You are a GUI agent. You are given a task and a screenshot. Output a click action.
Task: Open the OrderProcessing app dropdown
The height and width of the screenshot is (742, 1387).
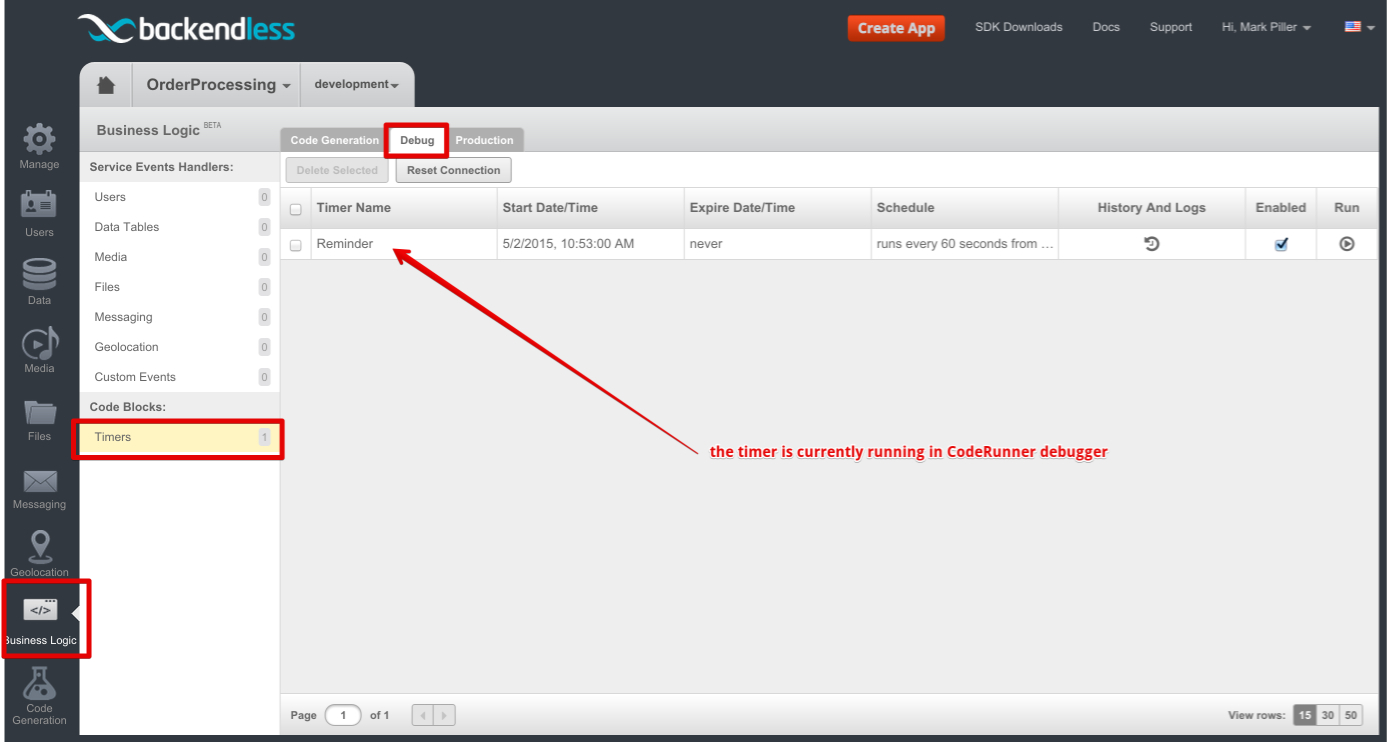pos(218,85)
